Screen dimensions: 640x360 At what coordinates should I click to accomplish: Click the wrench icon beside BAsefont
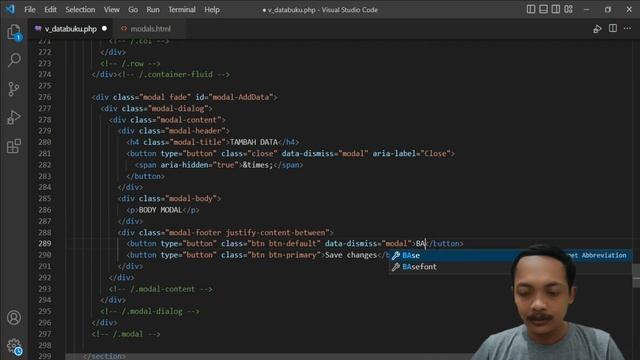(x=396, y=267)
